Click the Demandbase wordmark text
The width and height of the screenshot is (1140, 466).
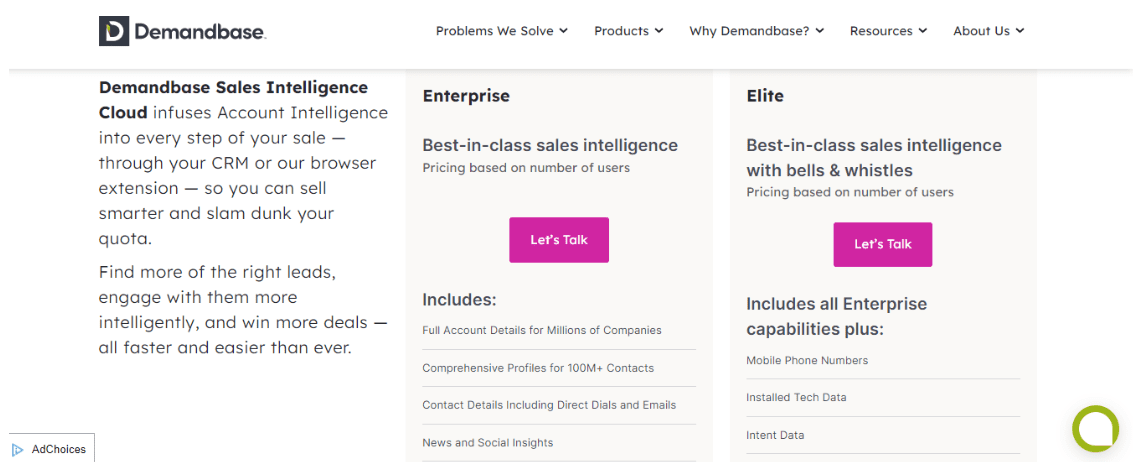[x=200, y=31]
